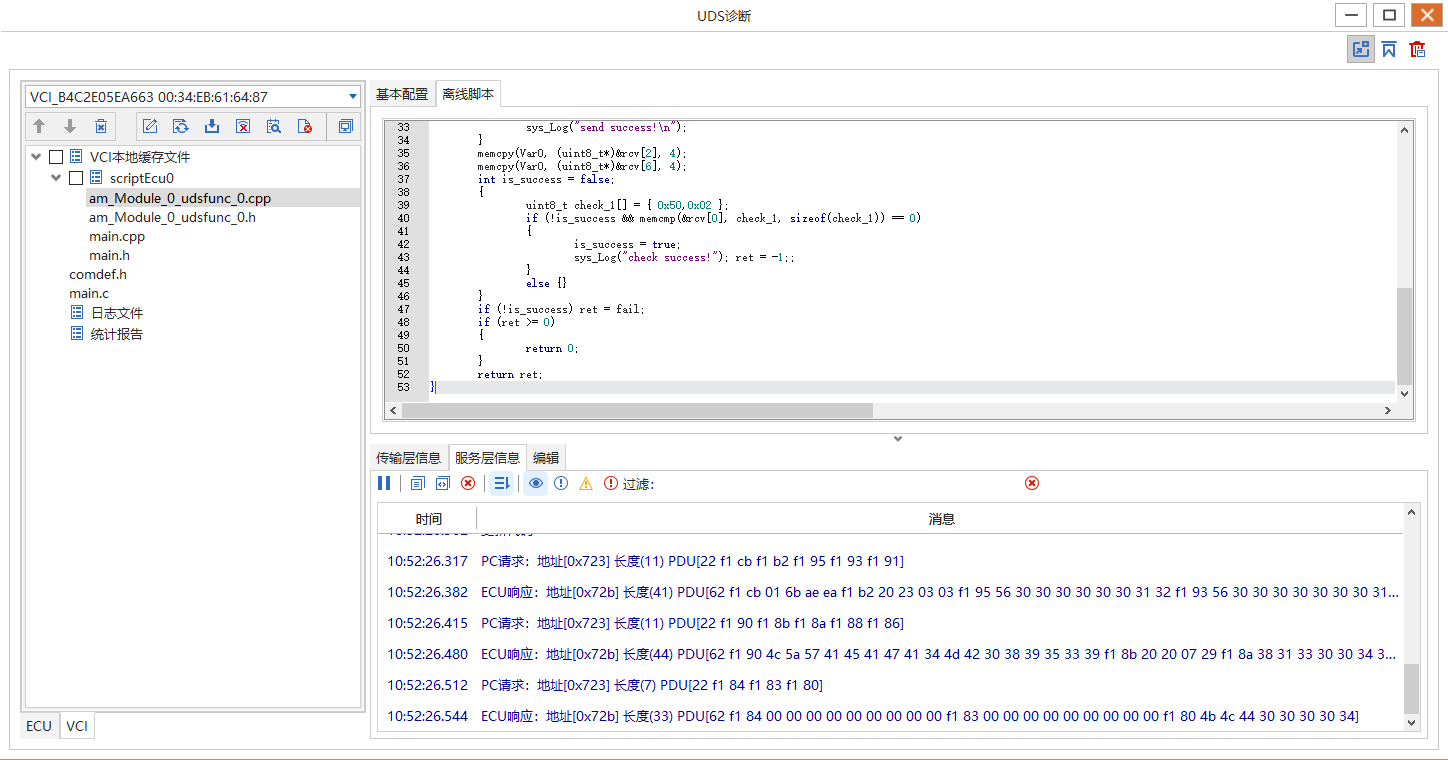Open the 传输层信息 tab

pos(408,458)
